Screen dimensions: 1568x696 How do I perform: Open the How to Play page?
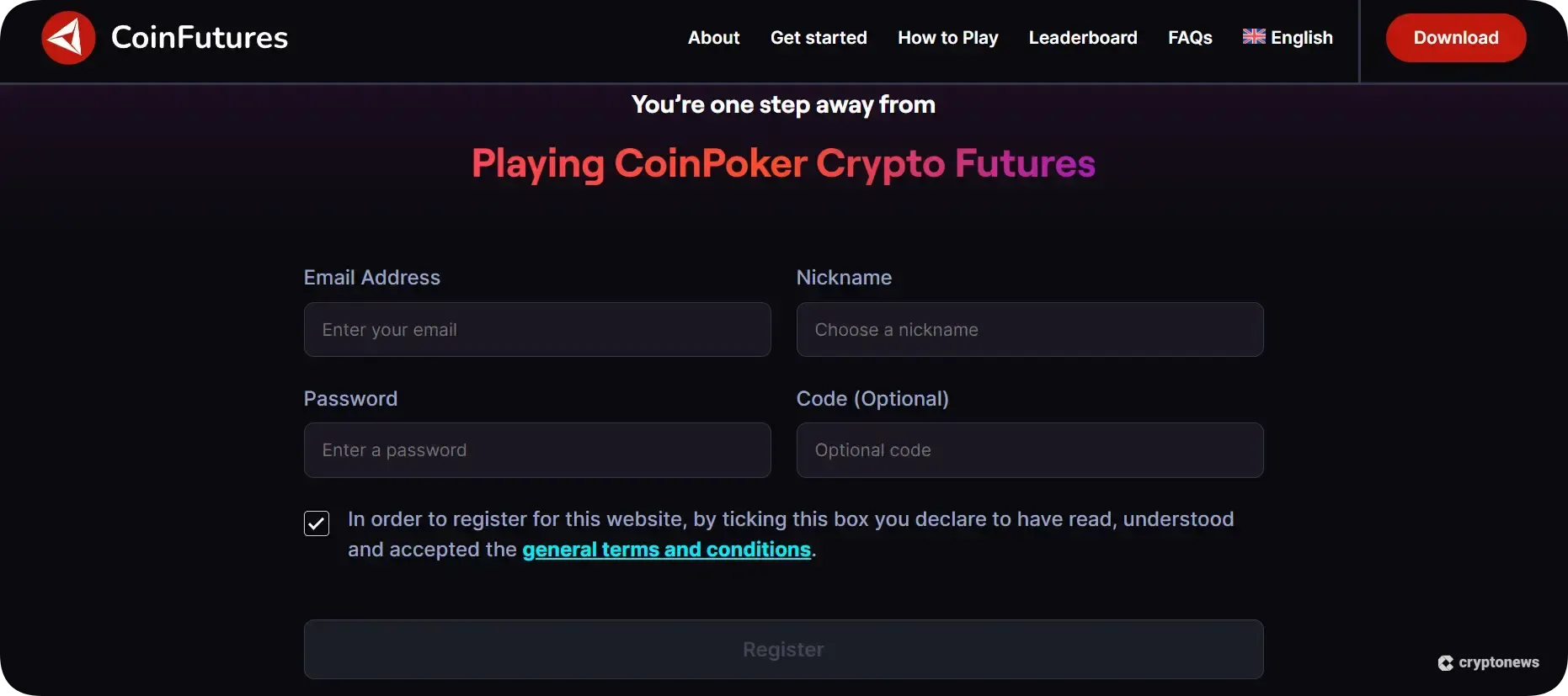tap(947, 38)
